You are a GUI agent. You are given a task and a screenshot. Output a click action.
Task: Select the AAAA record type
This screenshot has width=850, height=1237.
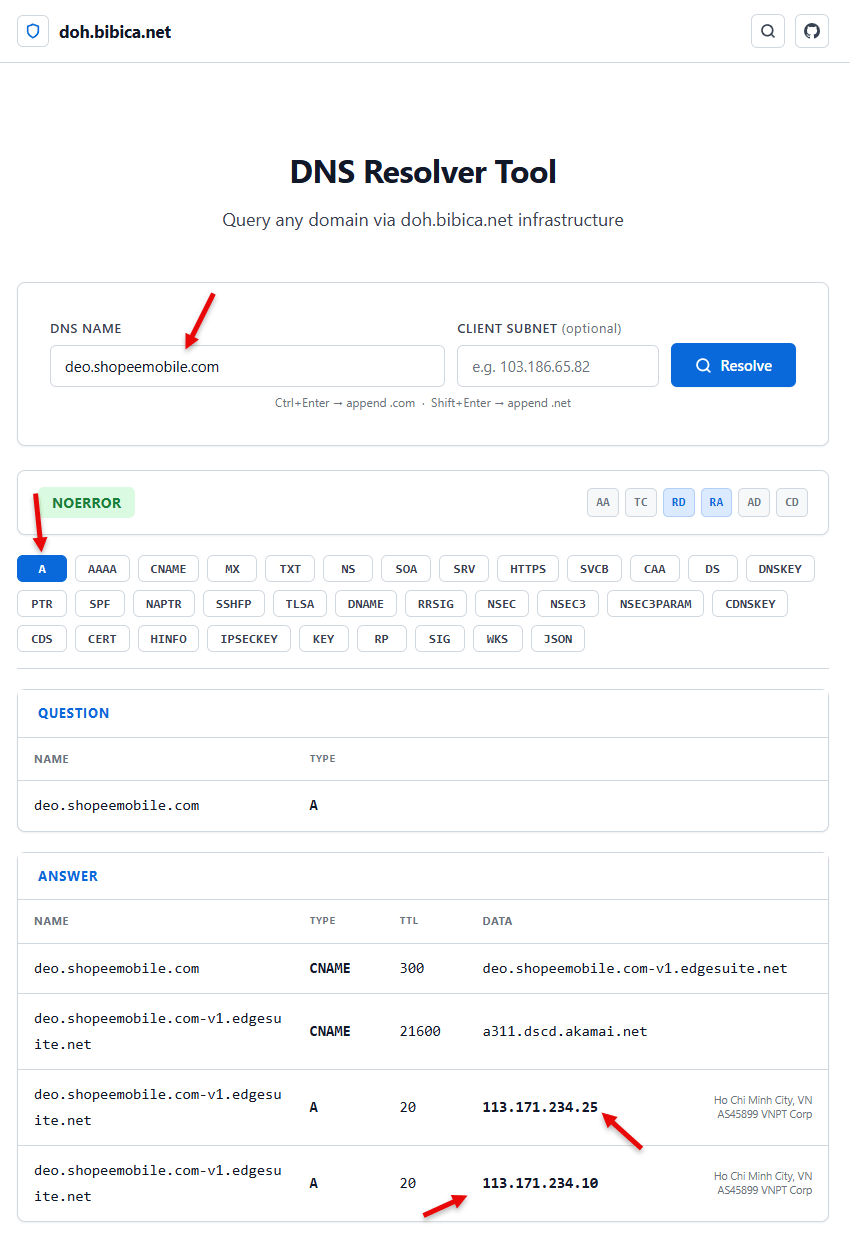coord(102,569)
